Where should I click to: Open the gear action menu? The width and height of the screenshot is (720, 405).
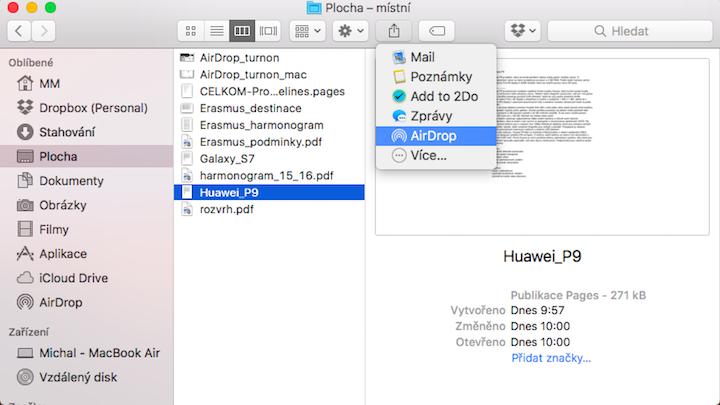point(352,31)
